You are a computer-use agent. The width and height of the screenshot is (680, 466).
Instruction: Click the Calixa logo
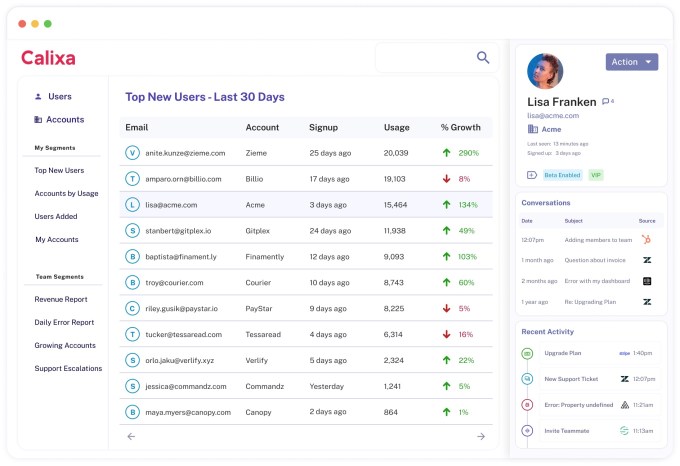pos(48,58)
